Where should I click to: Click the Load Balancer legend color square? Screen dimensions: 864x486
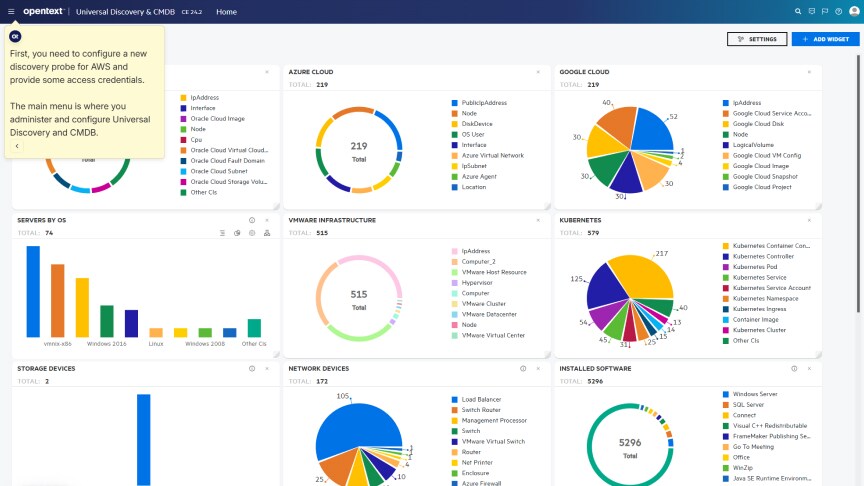click(x=455, y=399)
